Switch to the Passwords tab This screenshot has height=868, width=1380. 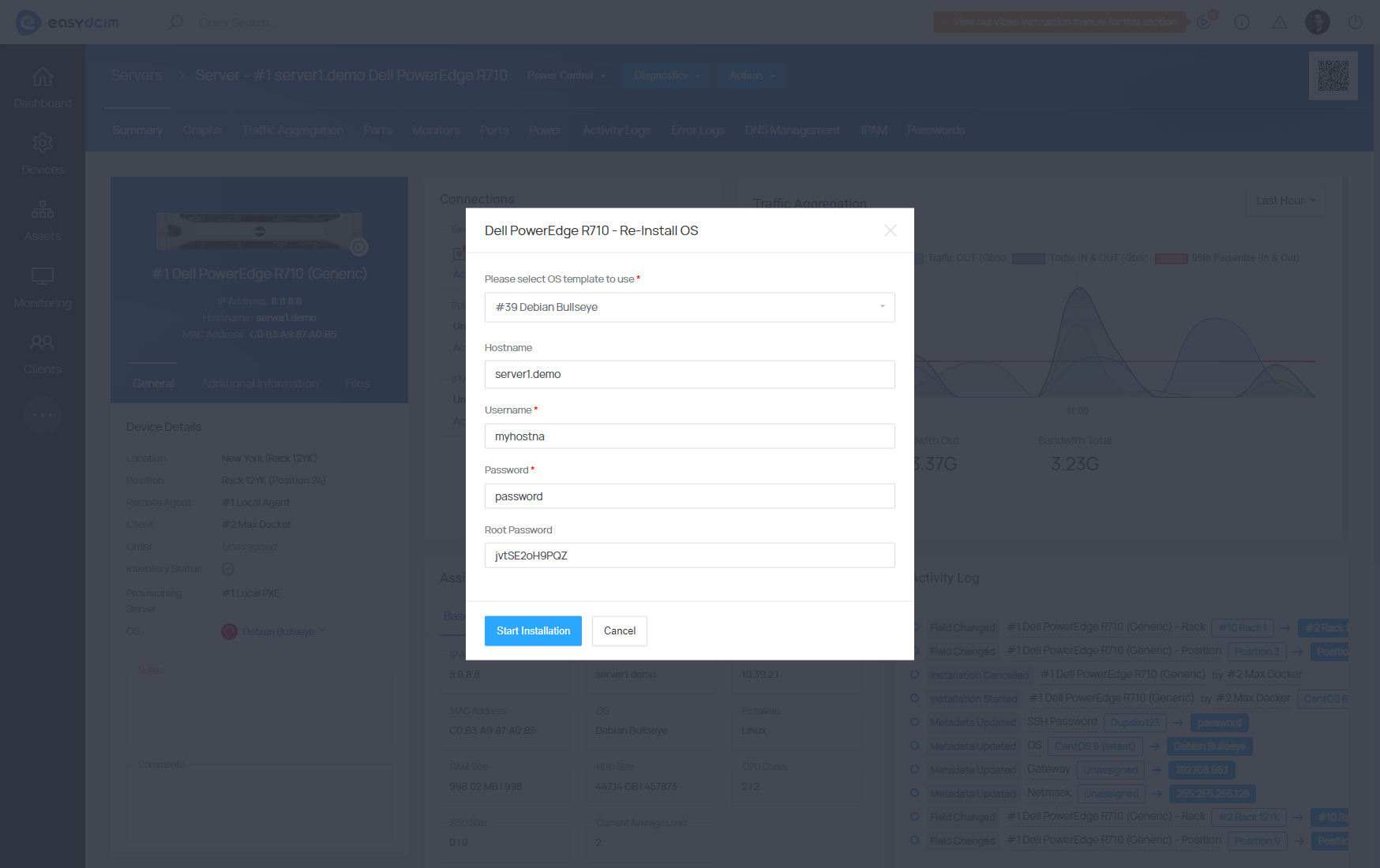tap(936, 130)
